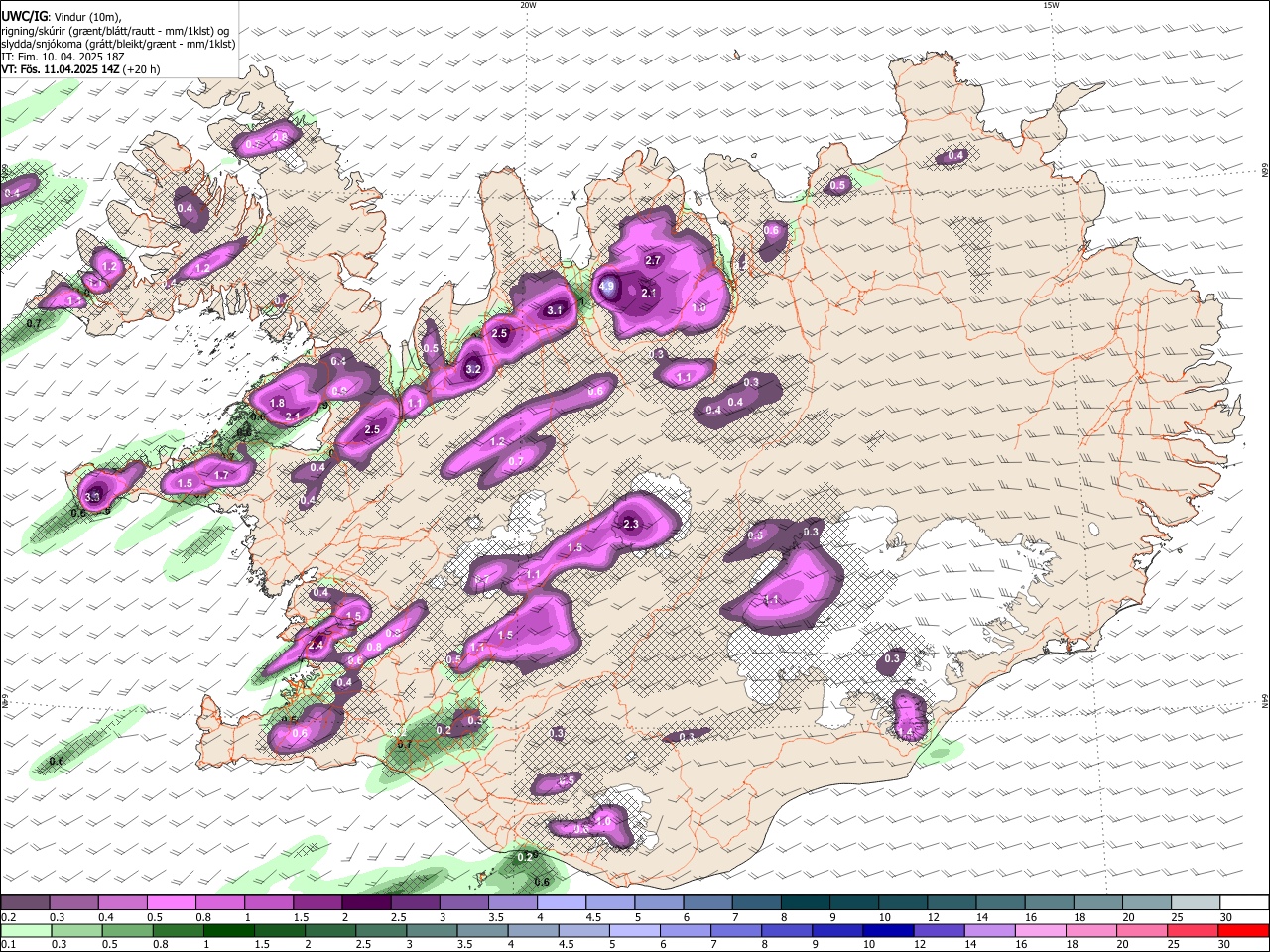The image size is (1270, 952).
Task: Click the lilac 14 swatch in the lower legend
Action: (989, 931)
